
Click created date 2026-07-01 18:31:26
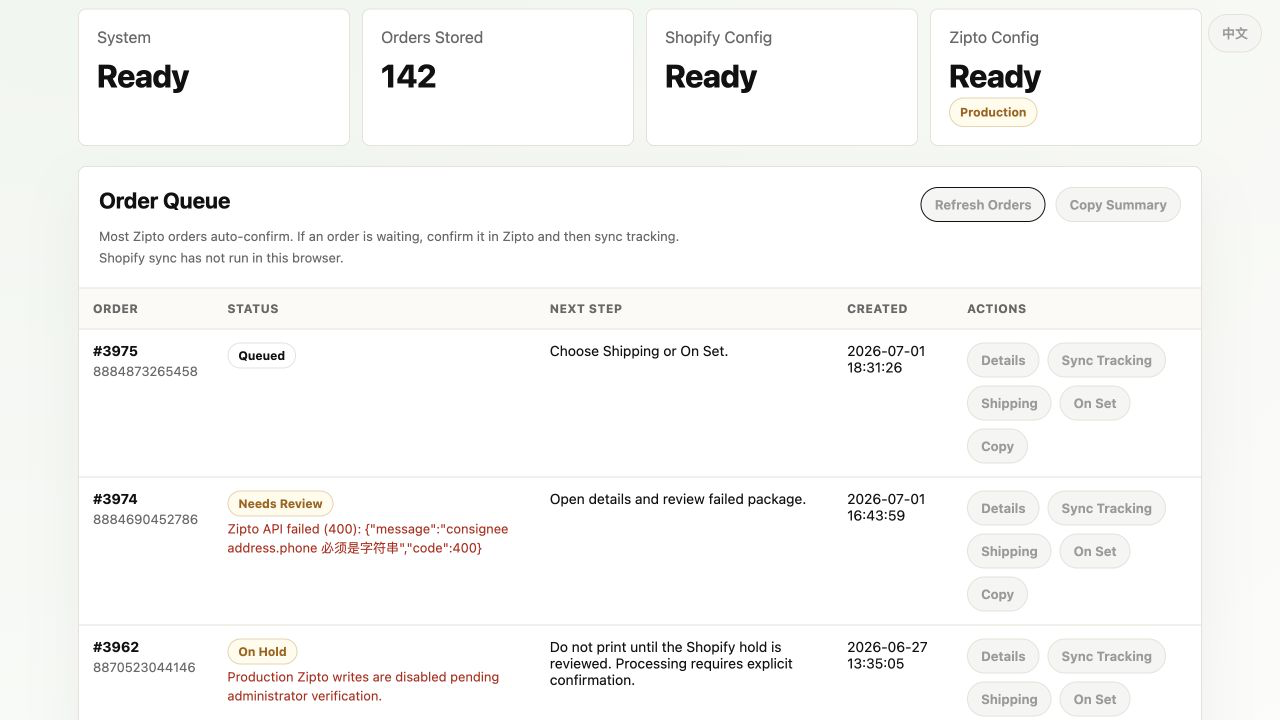click(x=886, y=359)
